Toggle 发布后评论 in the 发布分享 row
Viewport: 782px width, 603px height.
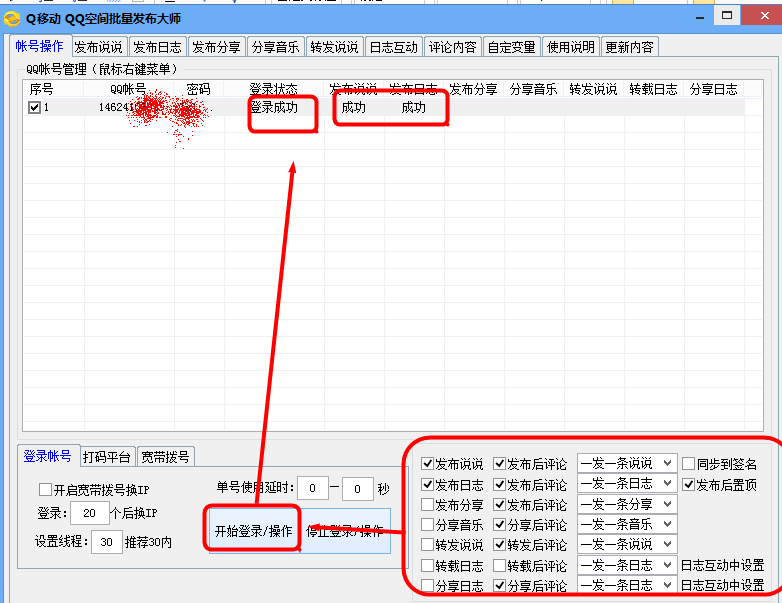tap(499, 504)
